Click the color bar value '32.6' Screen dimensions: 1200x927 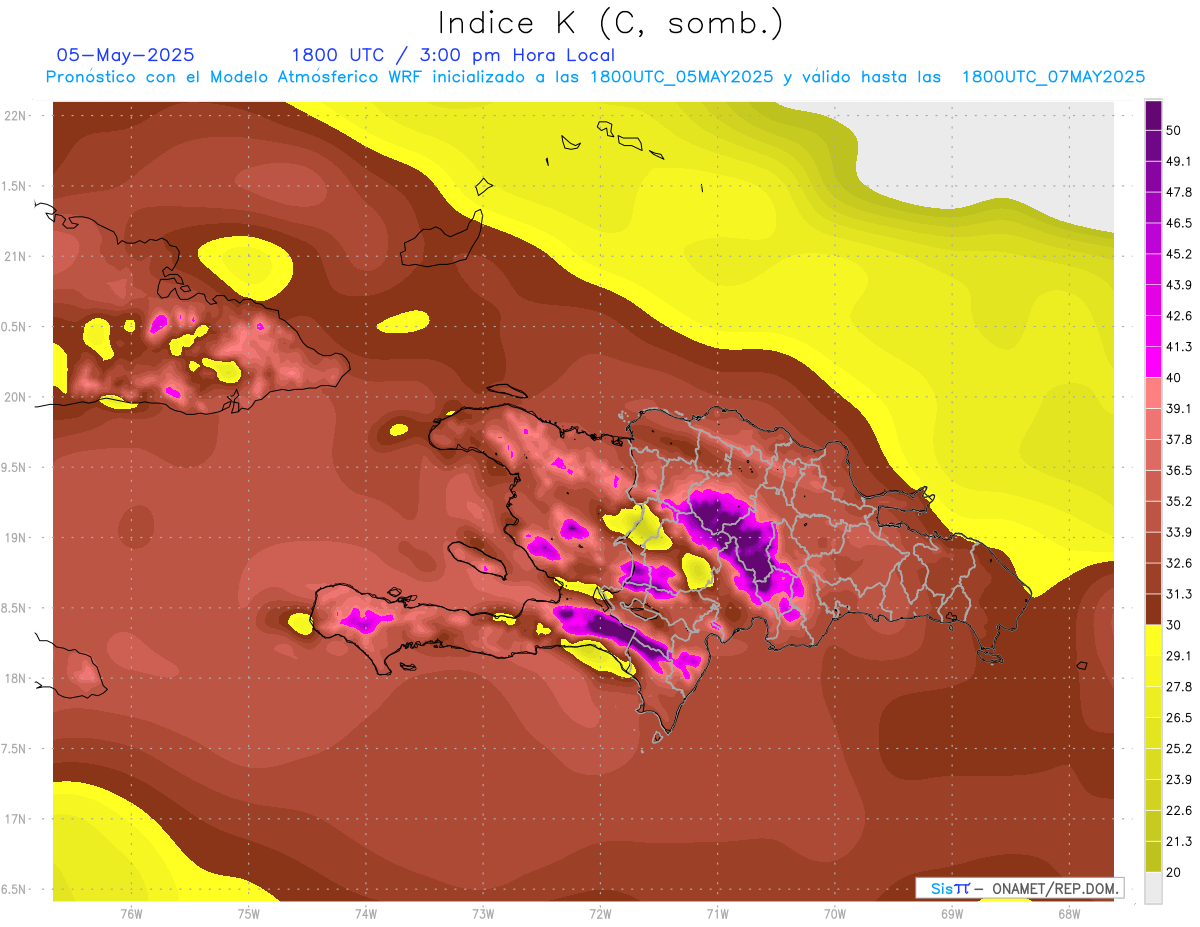coord(1179,564)
